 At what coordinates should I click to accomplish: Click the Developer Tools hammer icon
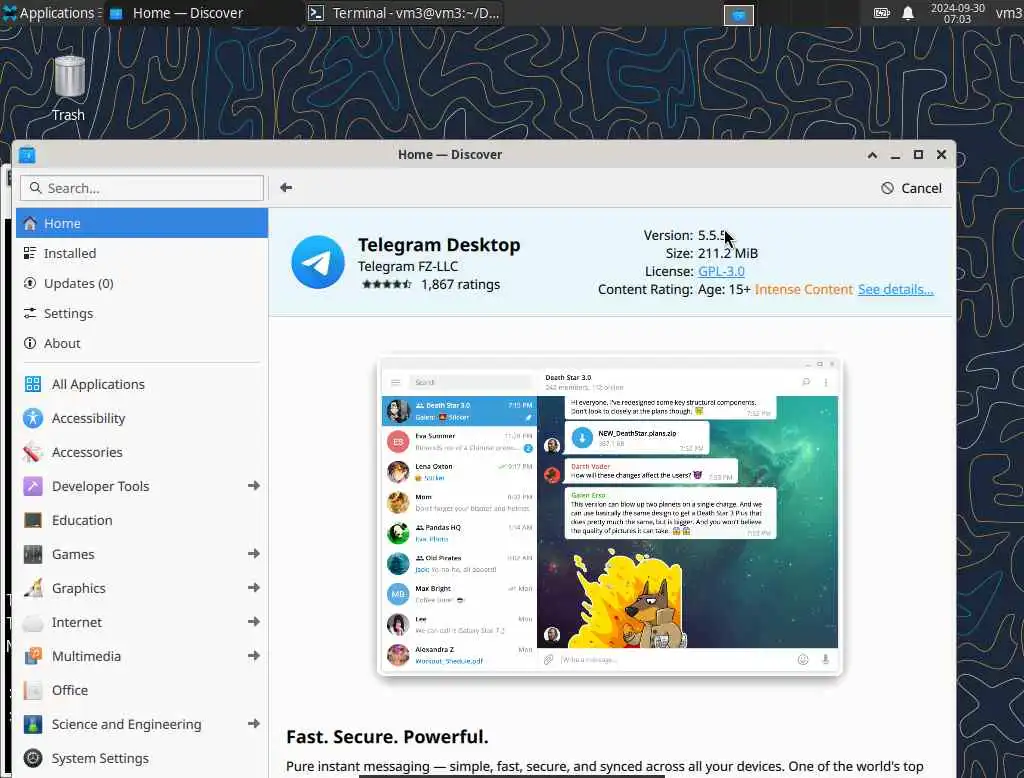coord(33,486)
